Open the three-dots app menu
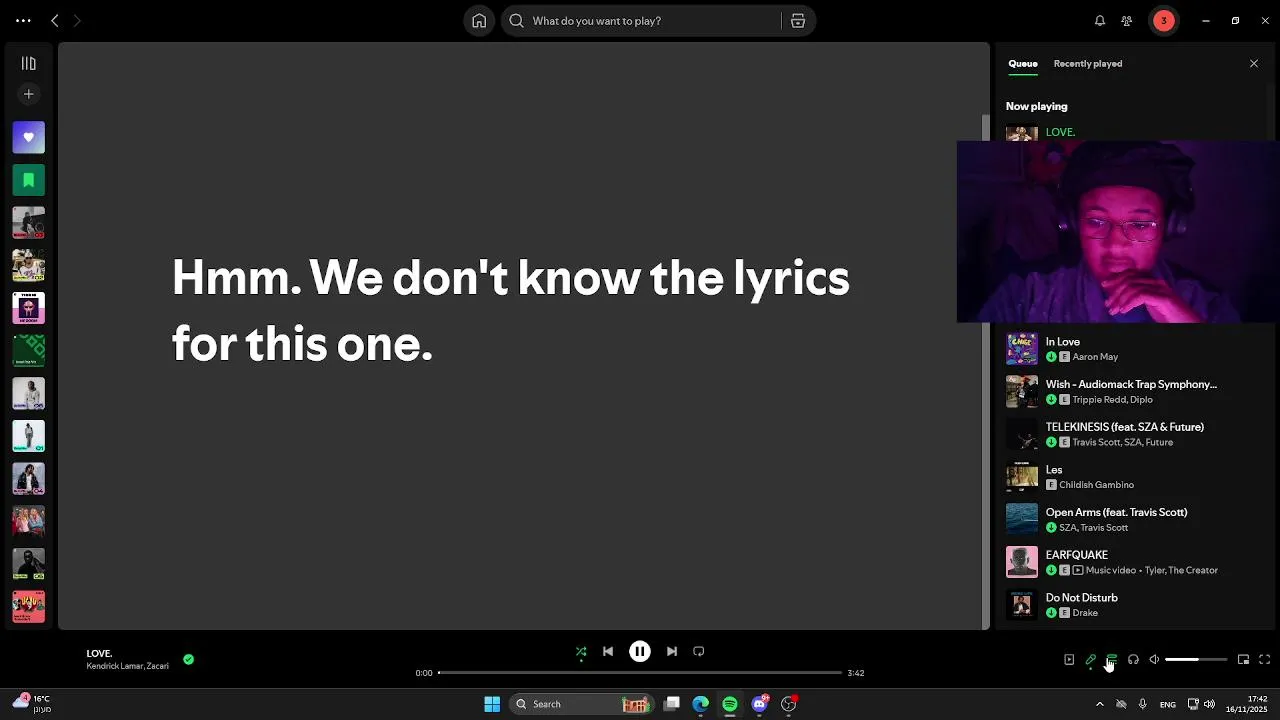Screen dimensions: 1280x720 pyautogui.click(x=23, y=20)
